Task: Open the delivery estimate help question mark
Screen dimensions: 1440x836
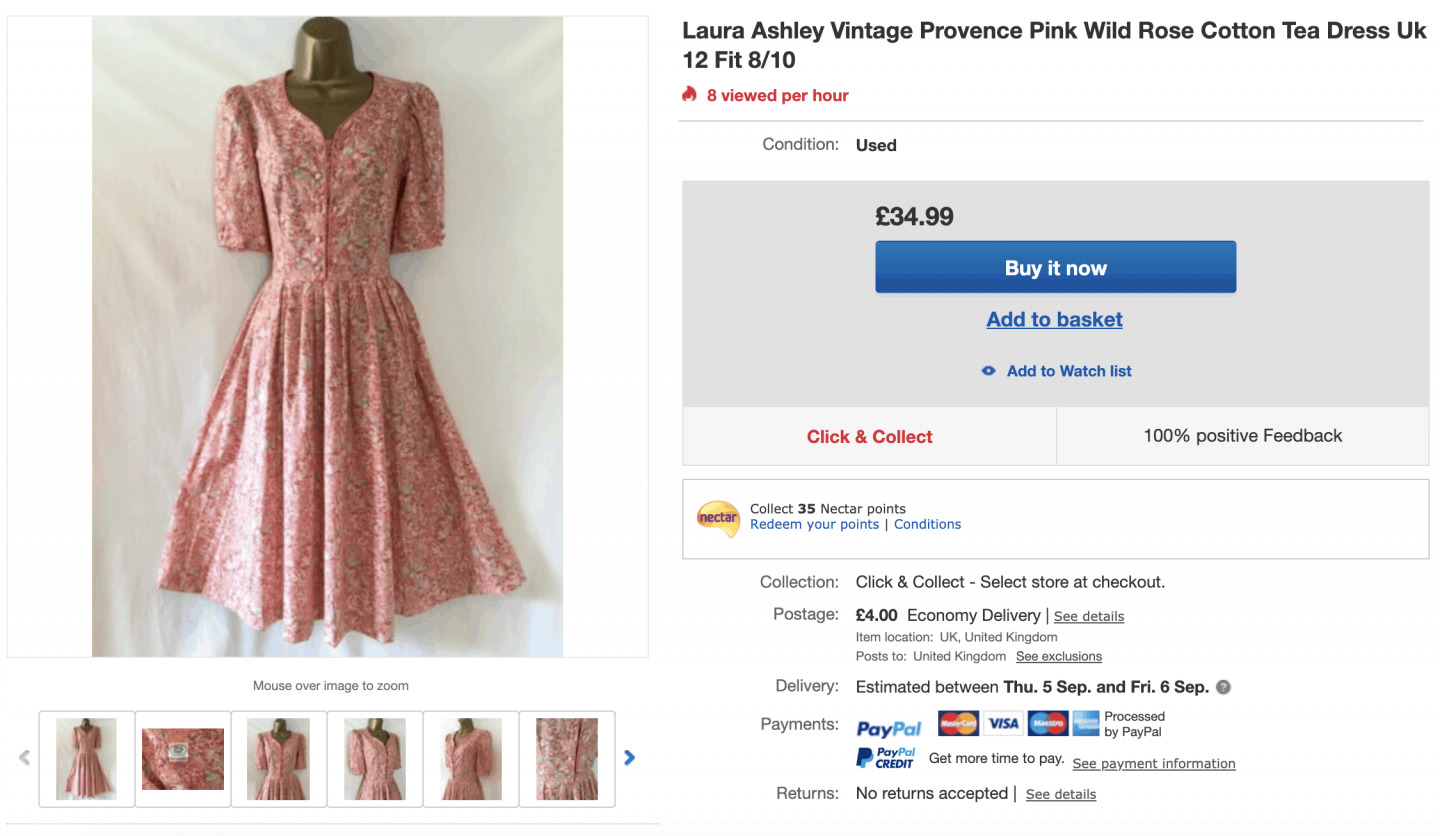Action: pyautogui.click(x=1223, y=687)
